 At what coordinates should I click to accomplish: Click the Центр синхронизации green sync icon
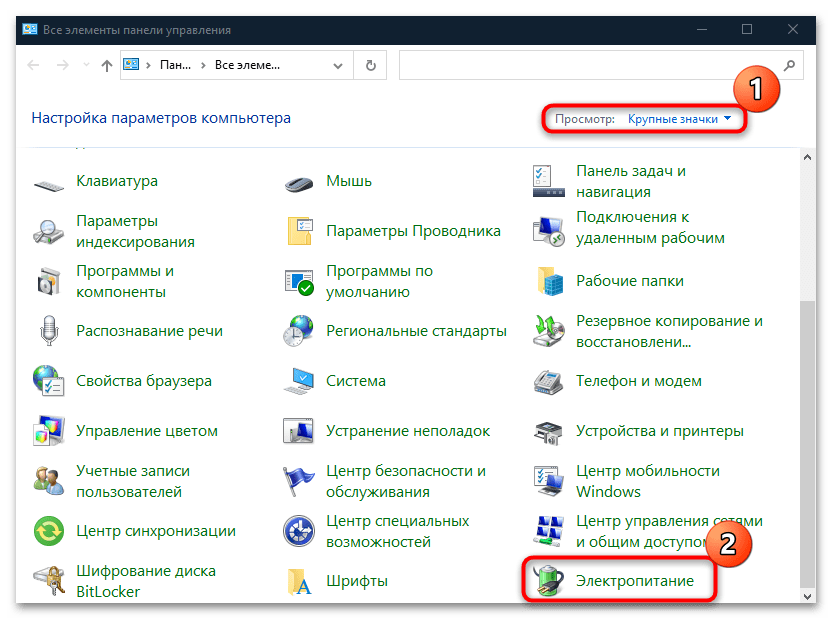[x=48, y=531]
